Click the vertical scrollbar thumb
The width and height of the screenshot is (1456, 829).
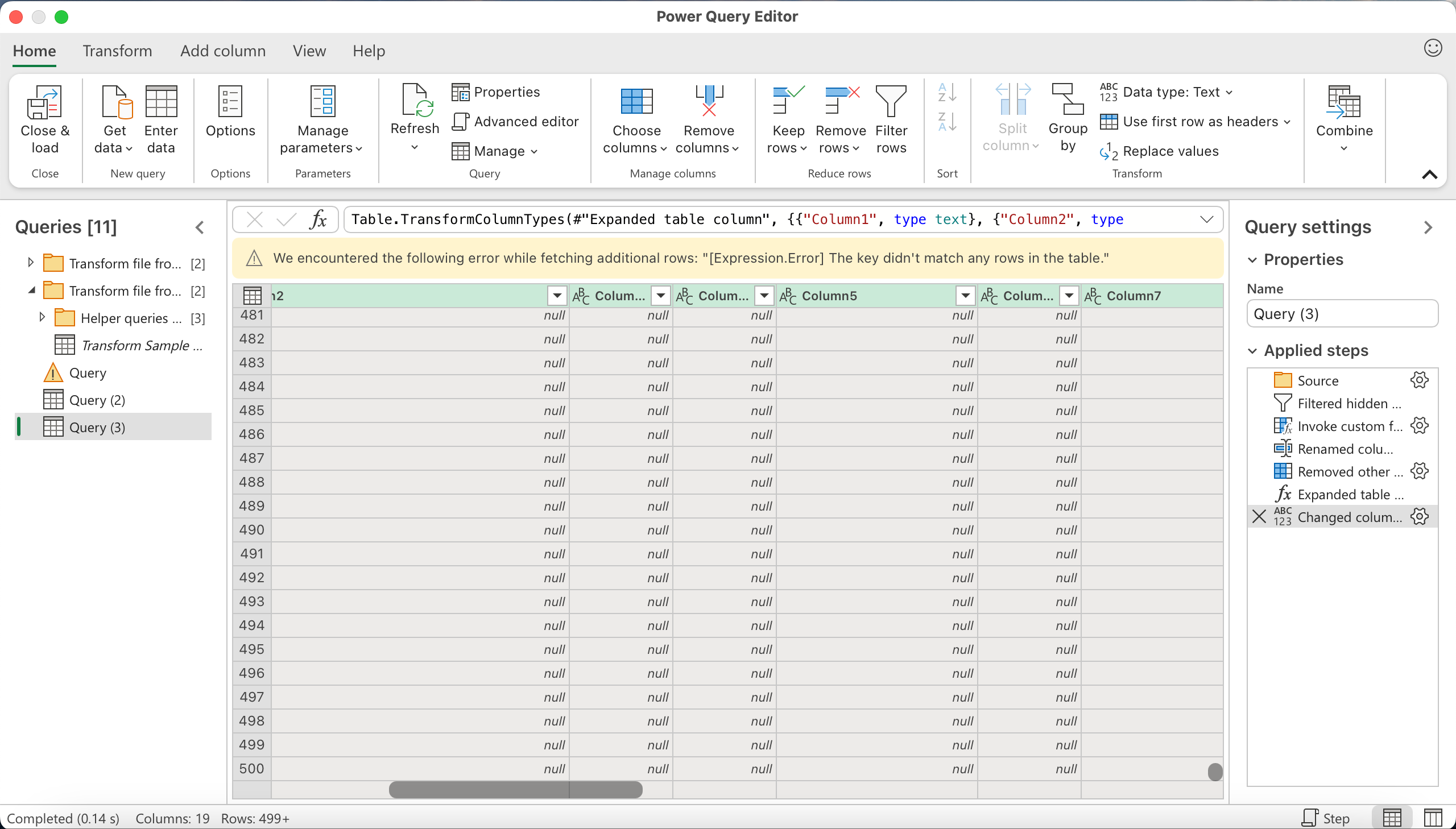coord(1215,772)
